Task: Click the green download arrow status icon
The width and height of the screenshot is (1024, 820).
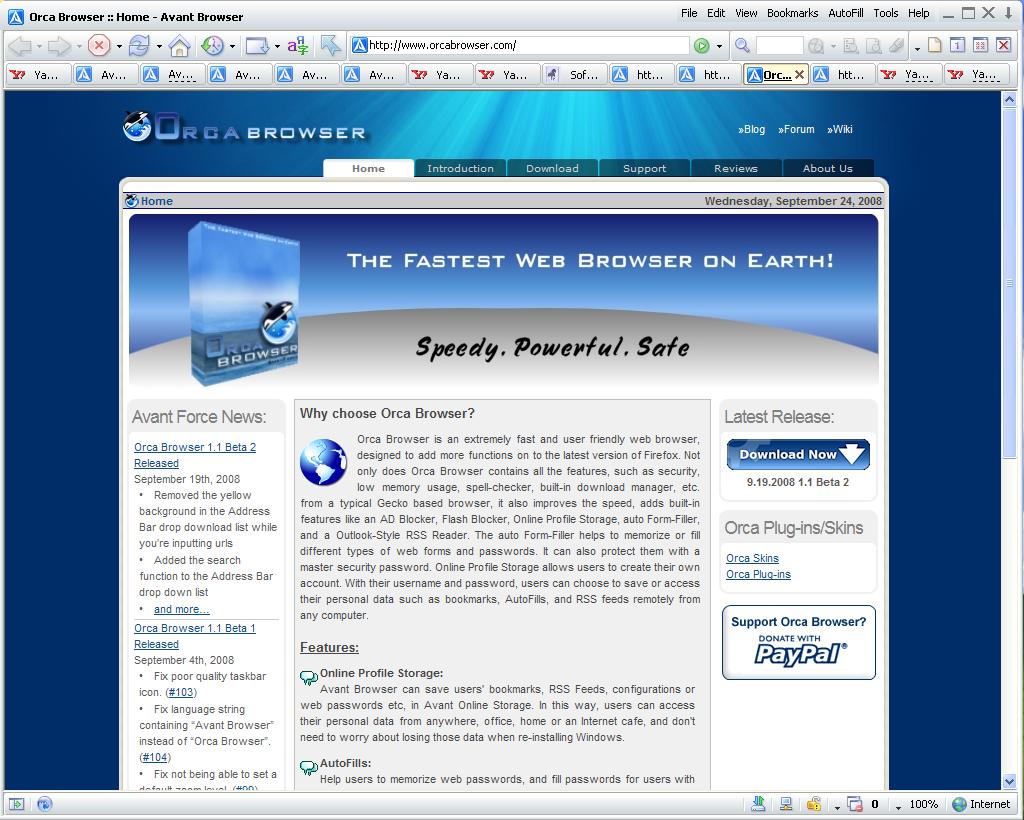Action: point(759,804)
